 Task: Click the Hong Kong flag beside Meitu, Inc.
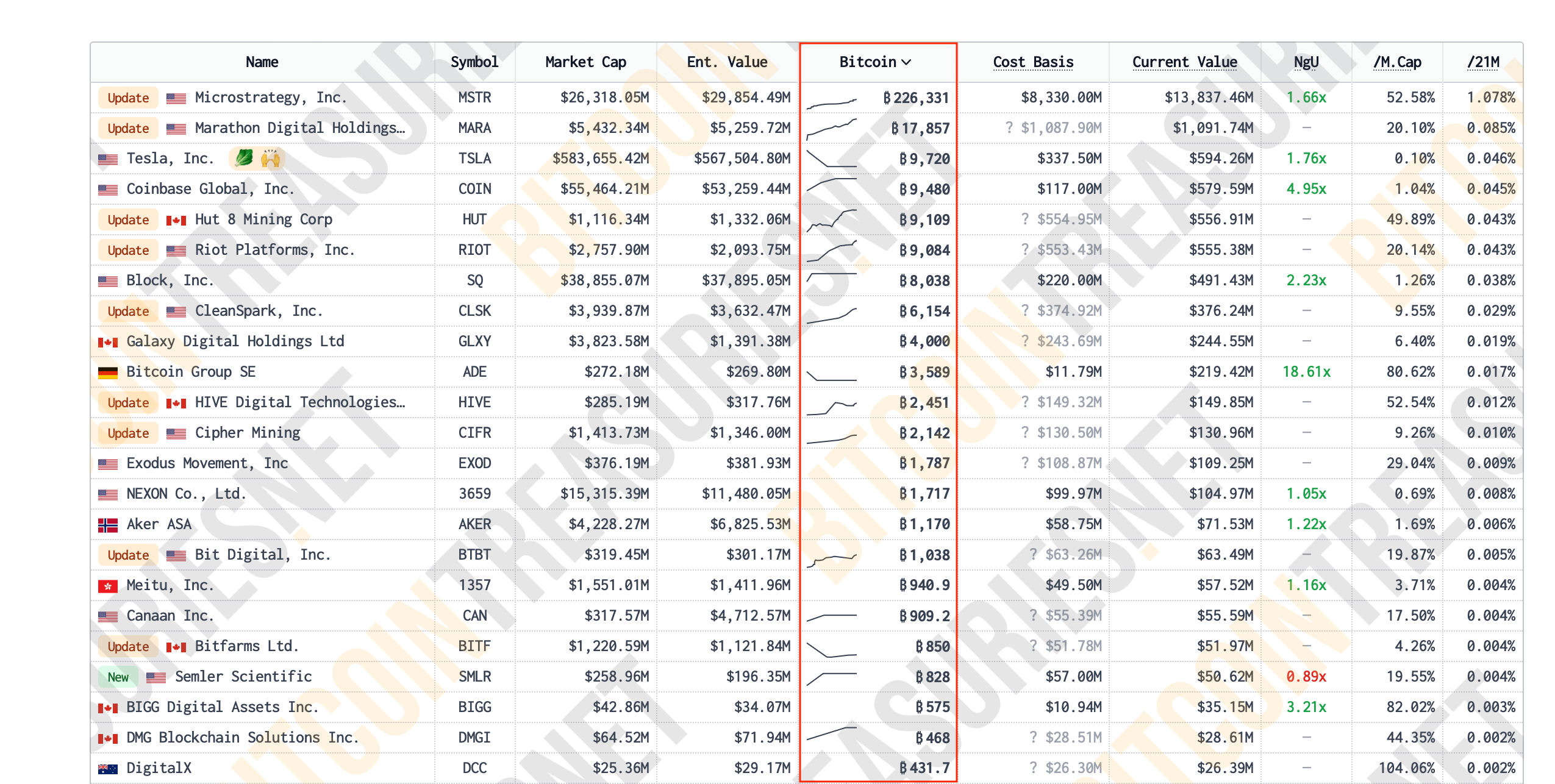[108, 586]
